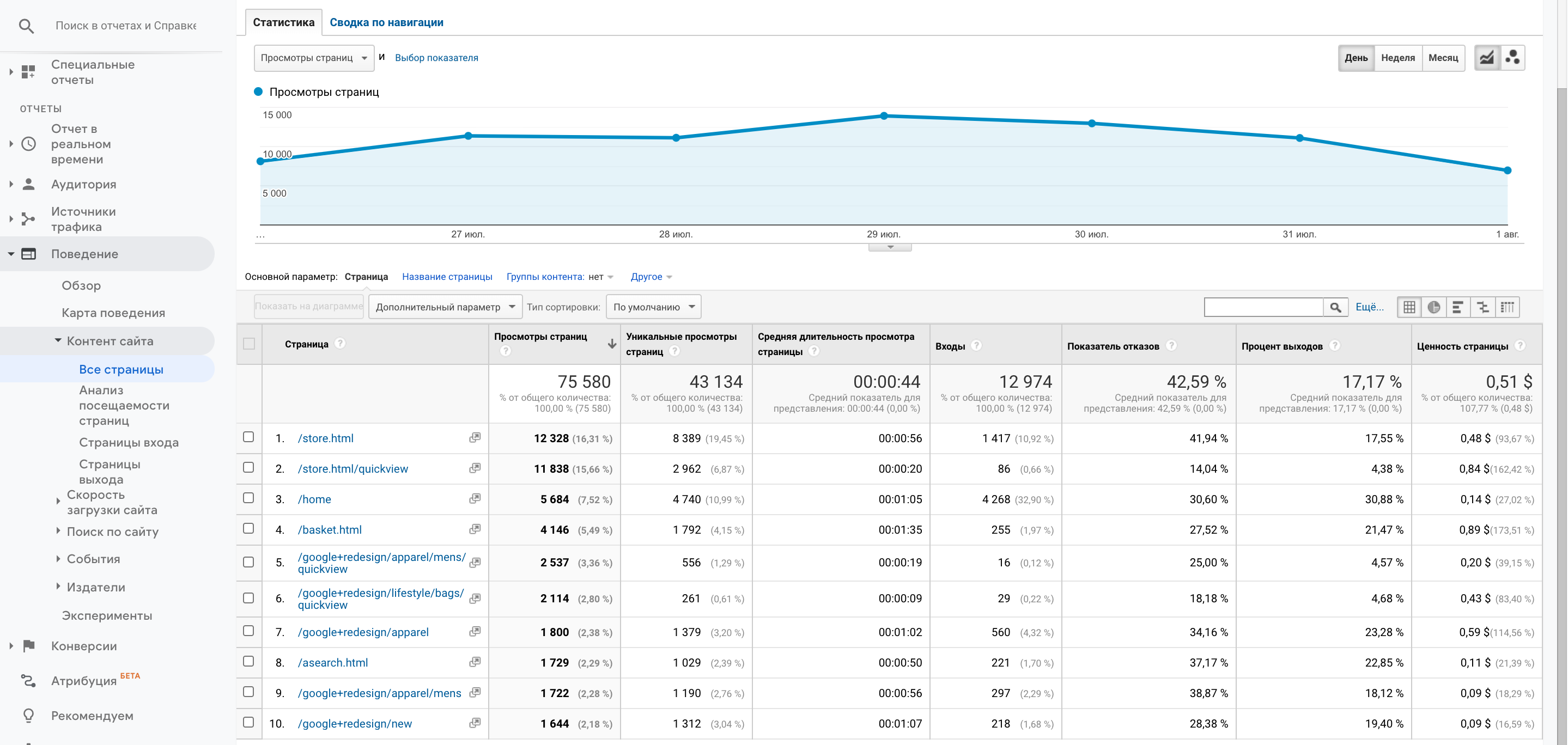Open /home page external link icon
Viewport: 1568px width, 745px height.
point(475,499)
